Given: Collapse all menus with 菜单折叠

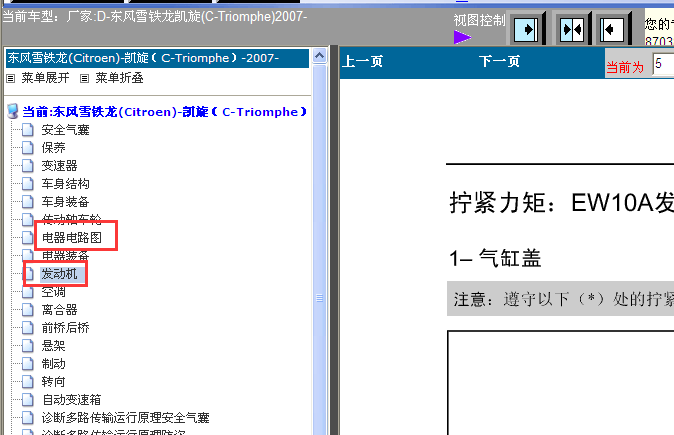Looking at the screenshot, I should [119, 78].
